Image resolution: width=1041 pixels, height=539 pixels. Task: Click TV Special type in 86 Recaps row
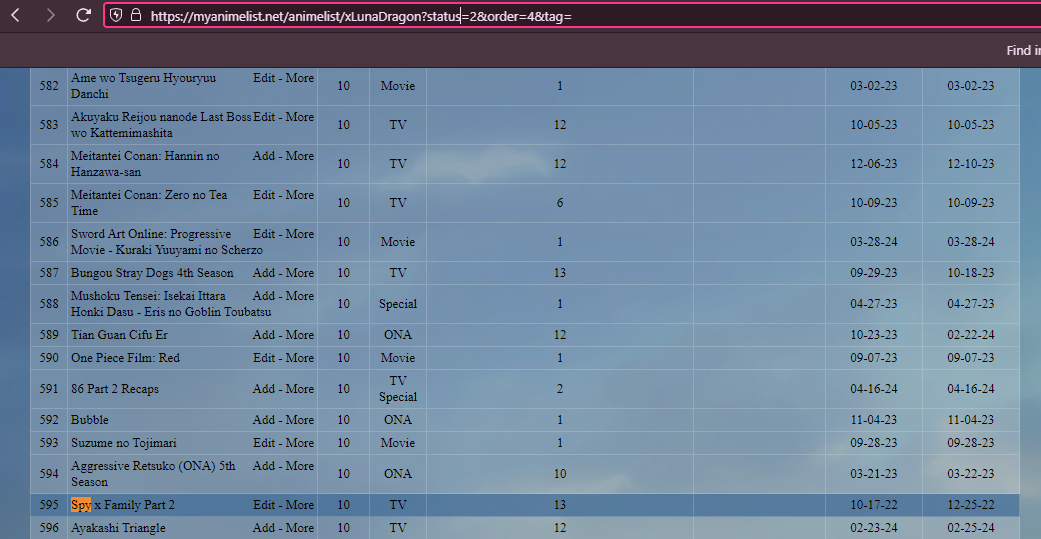398,389
